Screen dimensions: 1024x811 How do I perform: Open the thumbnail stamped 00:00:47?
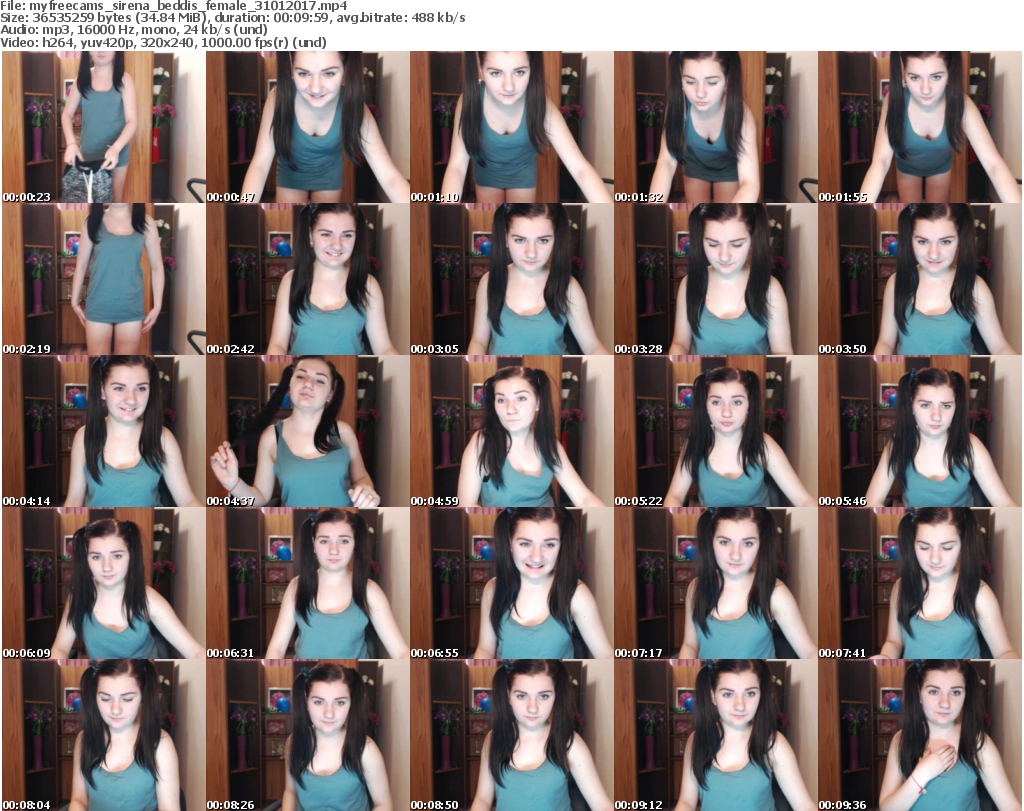[308, 127]
